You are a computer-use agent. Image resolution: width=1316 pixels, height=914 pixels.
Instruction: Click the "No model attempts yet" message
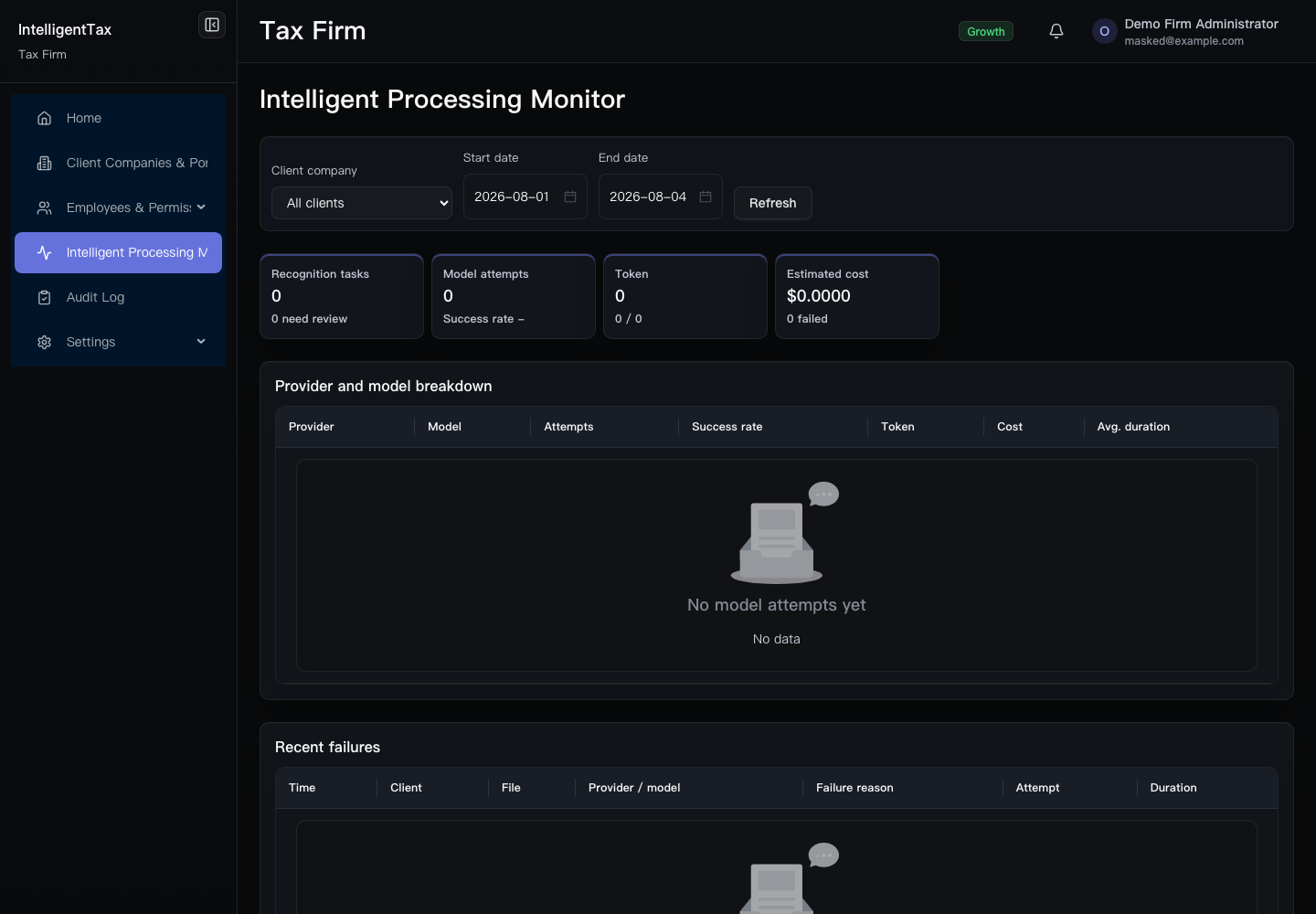(x=777, y=605)
